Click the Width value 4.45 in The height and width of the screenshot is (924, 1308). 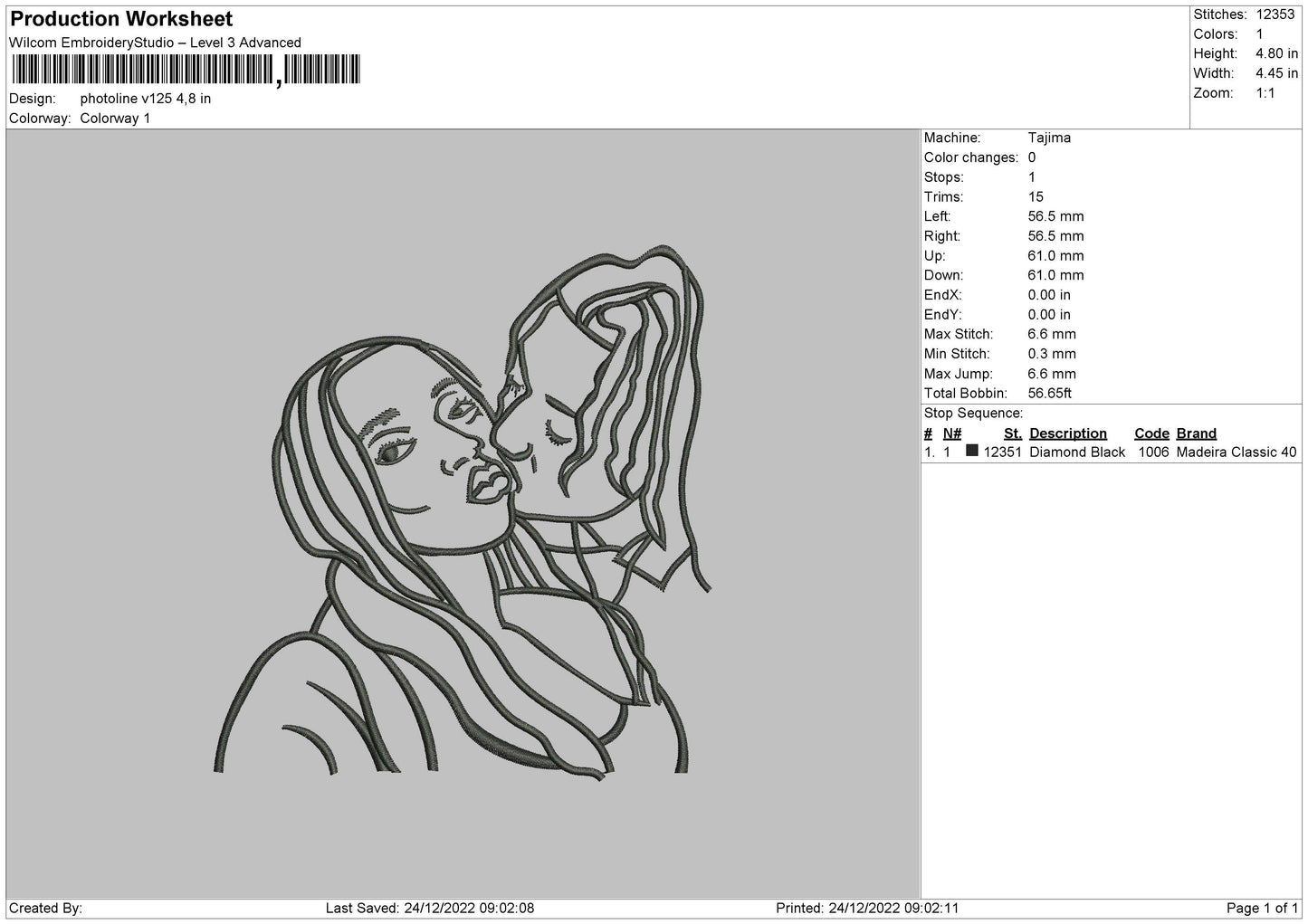click(x=1276, y=73)
